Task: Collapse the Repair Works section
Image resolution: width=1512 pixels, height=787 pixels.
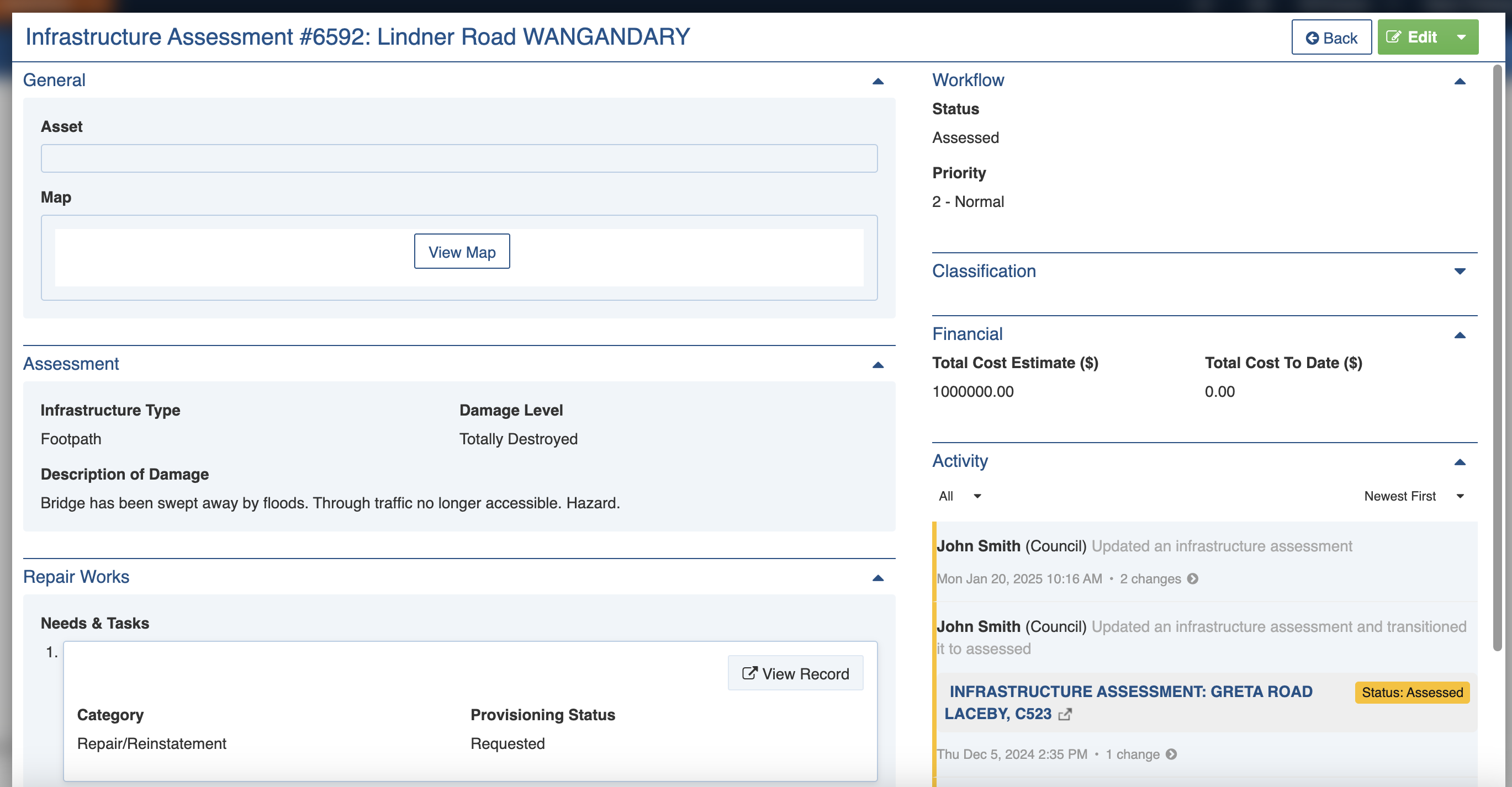Action: (x=877, y=578)
